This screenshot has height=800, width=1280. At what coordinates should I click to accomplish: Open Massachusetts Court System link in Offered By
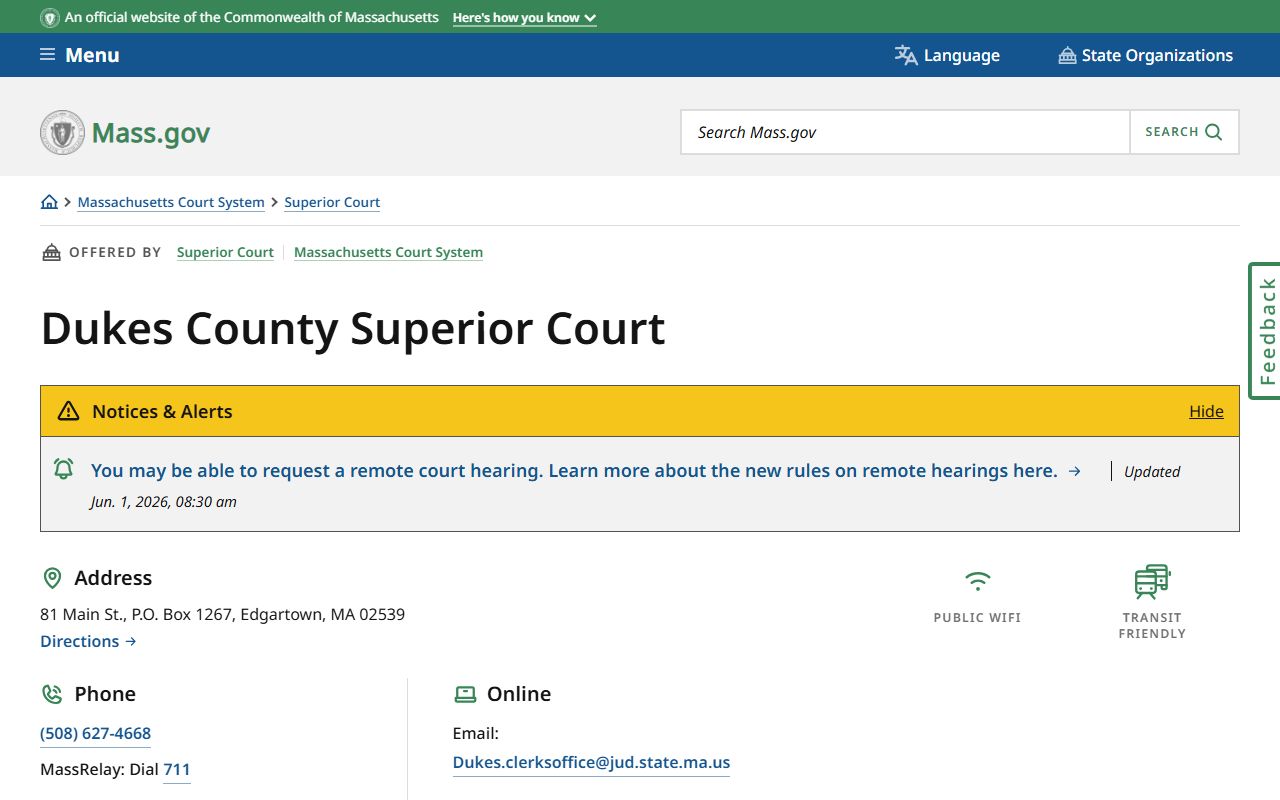388,252
